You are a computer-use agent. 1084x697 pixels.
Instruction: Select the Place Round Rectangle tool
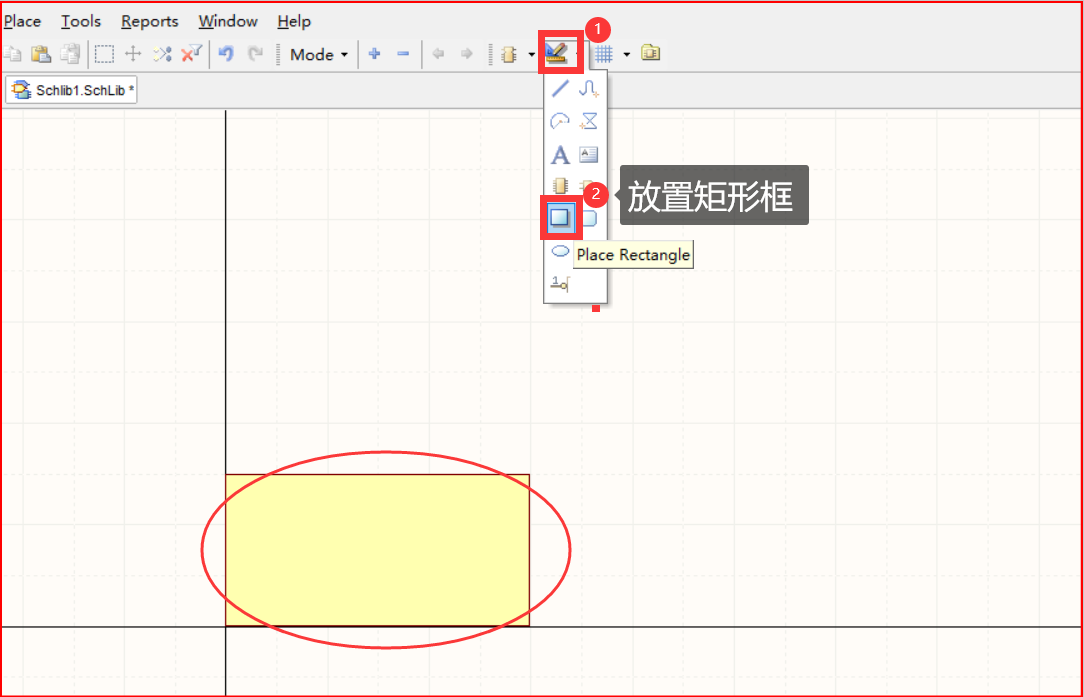click(589, 219)
